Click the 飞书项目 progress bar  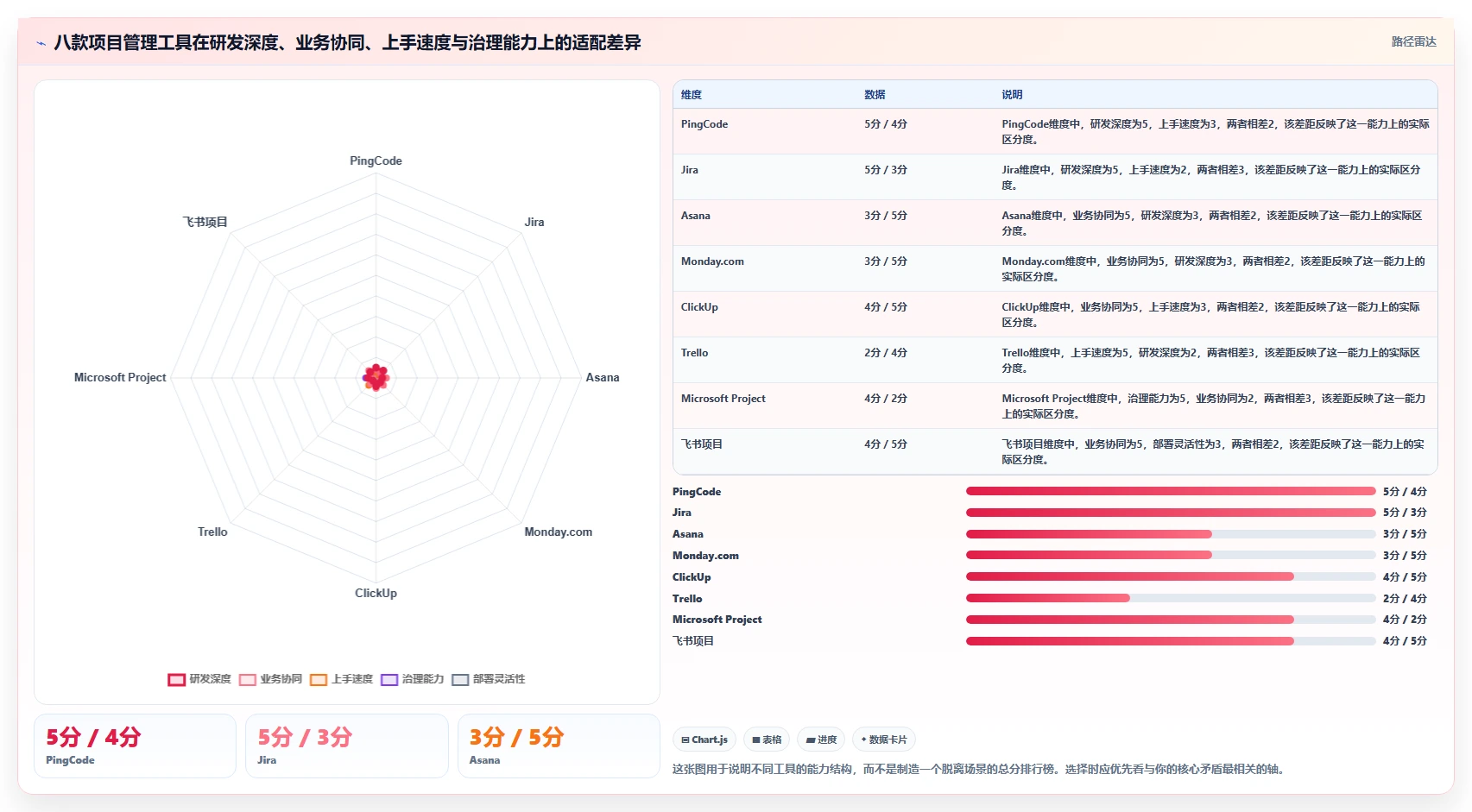(x=1171, y=641)
